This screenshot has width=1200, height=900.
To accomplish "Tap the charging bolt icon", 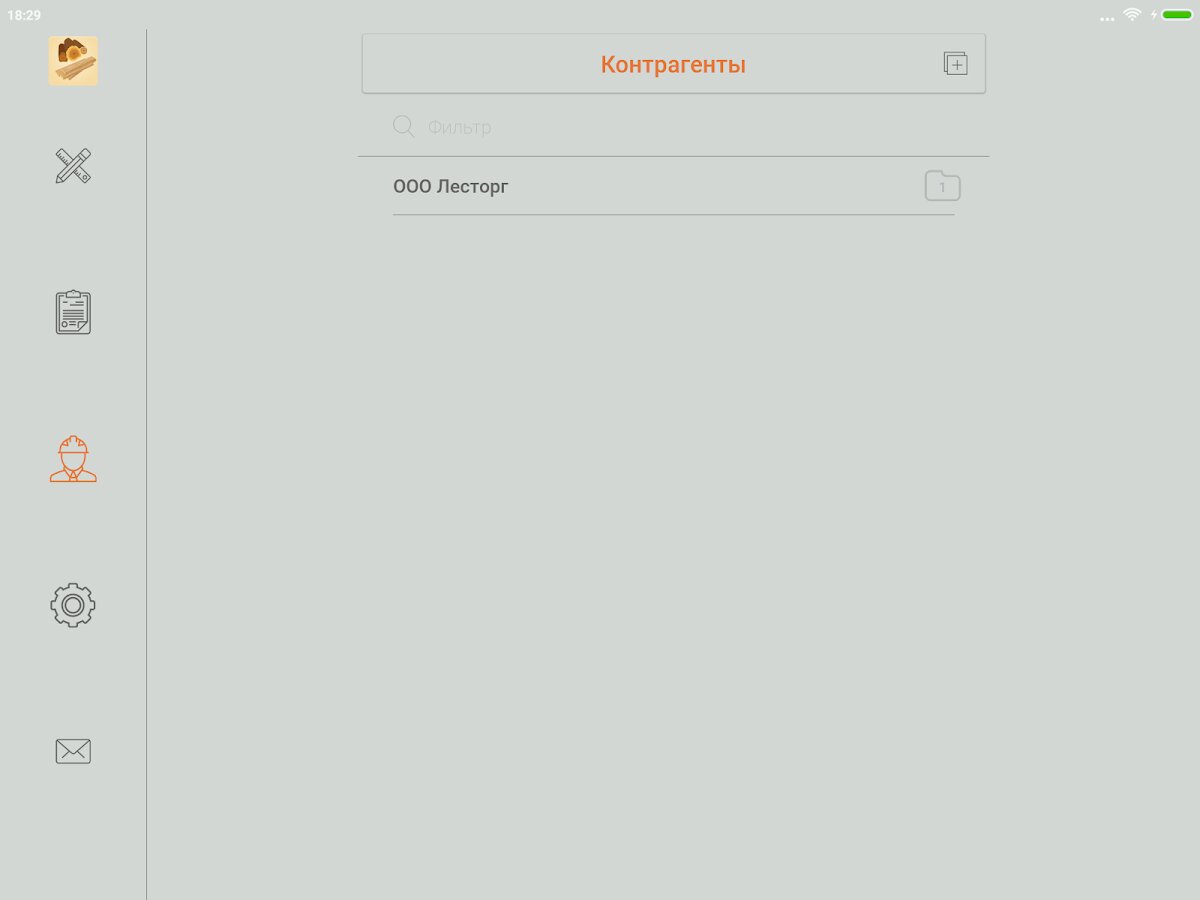I will pos(1153,15).
